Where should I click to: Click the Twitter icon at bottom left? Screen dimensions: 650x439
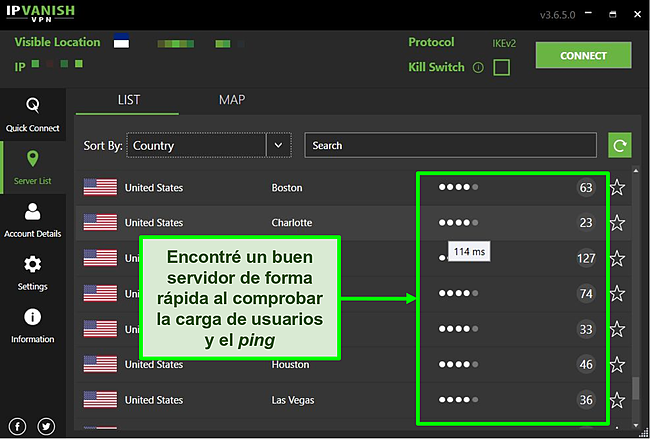[46, 426]
